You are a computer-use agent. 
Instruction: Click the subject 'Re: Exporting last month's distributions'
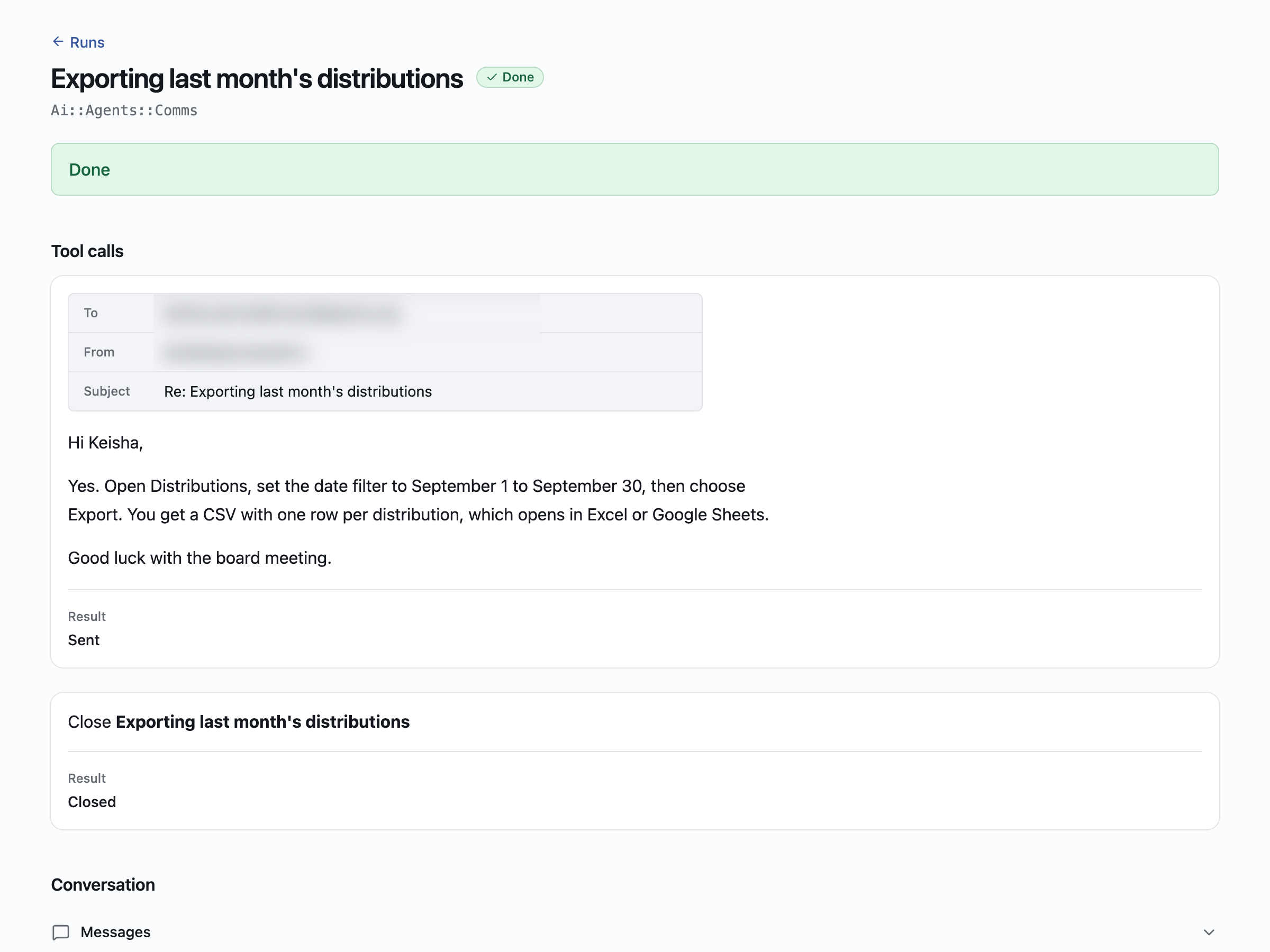(298, 391)
